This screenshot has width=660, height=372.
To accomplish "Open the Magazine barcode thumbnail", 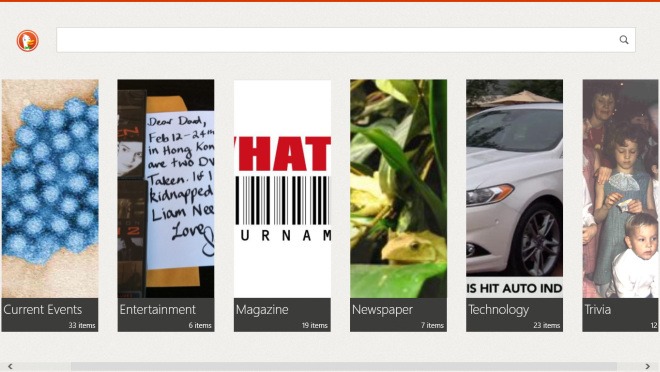I will [x=282, y=189].
